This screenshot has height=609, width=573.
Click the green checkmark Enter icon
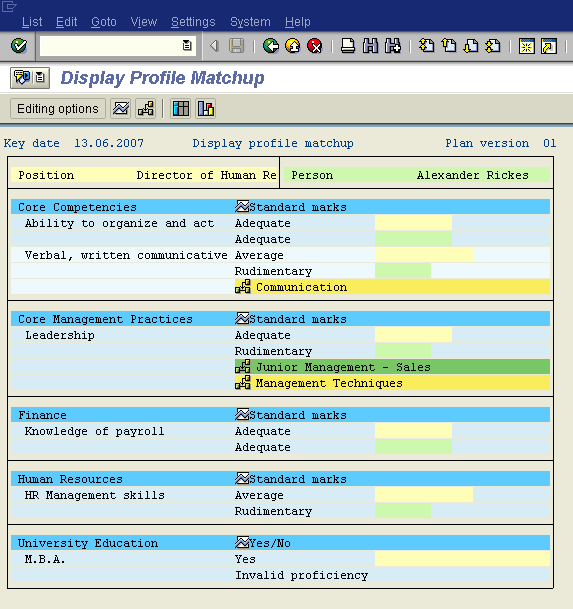19,46
